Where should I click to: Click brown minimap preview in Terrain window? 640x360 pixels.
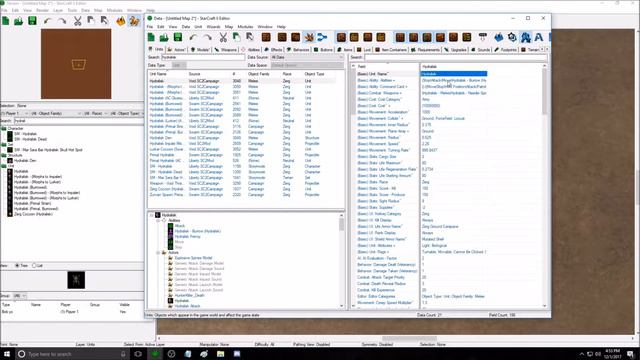[76, 64]
